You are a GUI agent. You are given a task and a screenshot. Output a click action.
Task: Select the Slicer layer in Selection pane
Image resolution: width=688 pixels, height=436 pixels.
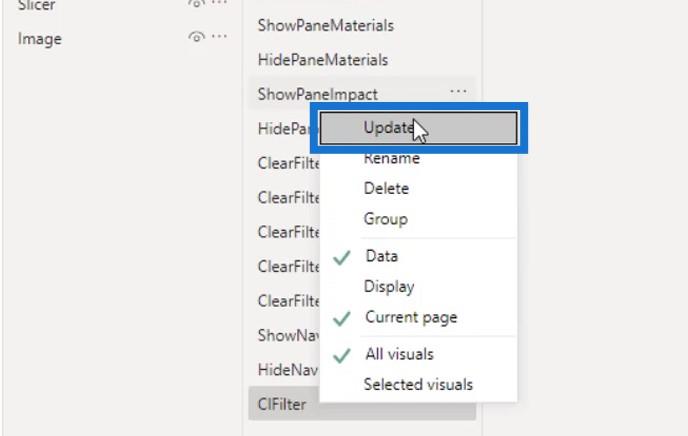coord(36,5)
